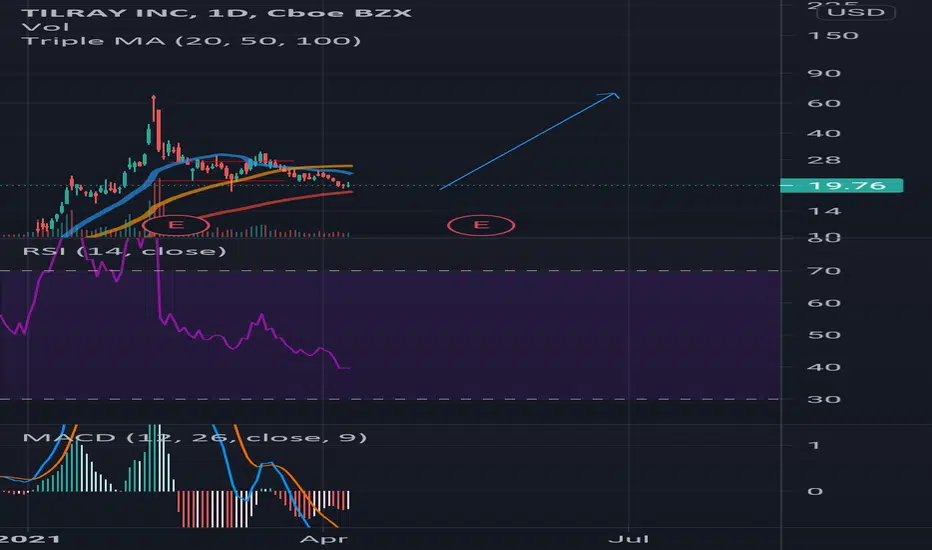The image size is (932, 550).
Task: Click the RSI (14, close) indicator label
Action: [x=124, y=251]
